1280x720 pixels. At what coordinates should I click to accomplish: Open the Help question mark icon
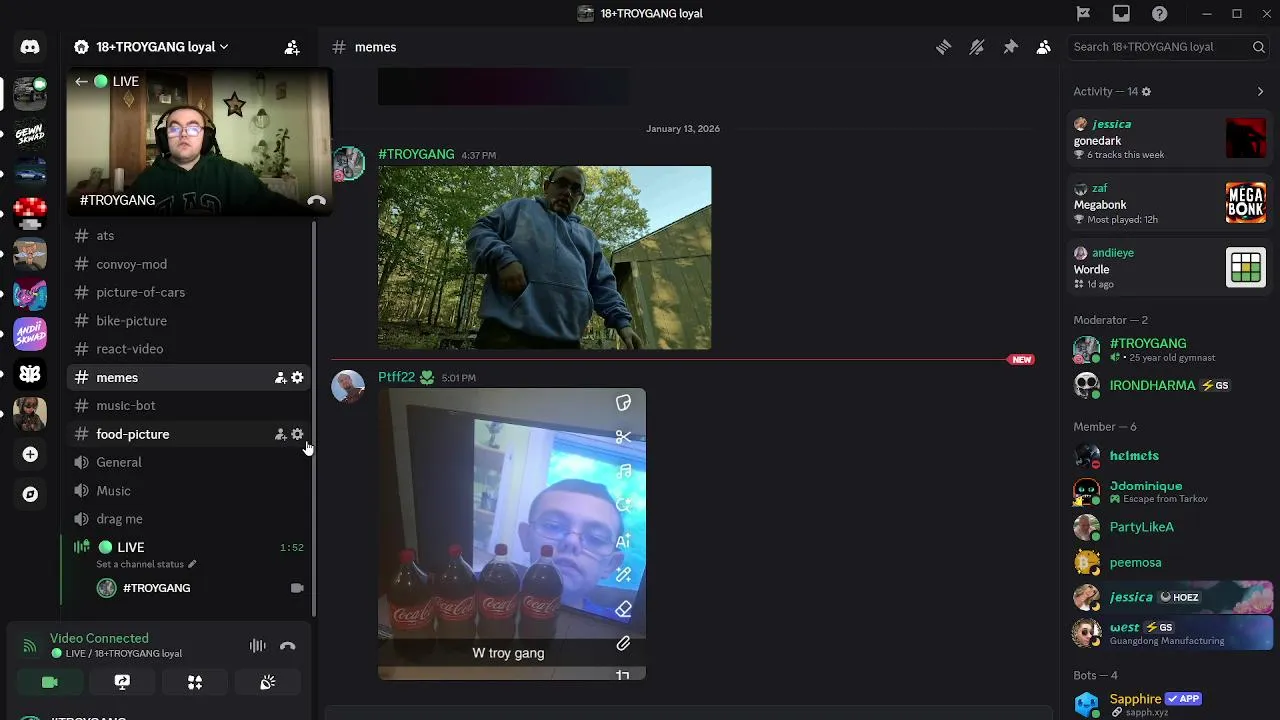coord(1159,13)
